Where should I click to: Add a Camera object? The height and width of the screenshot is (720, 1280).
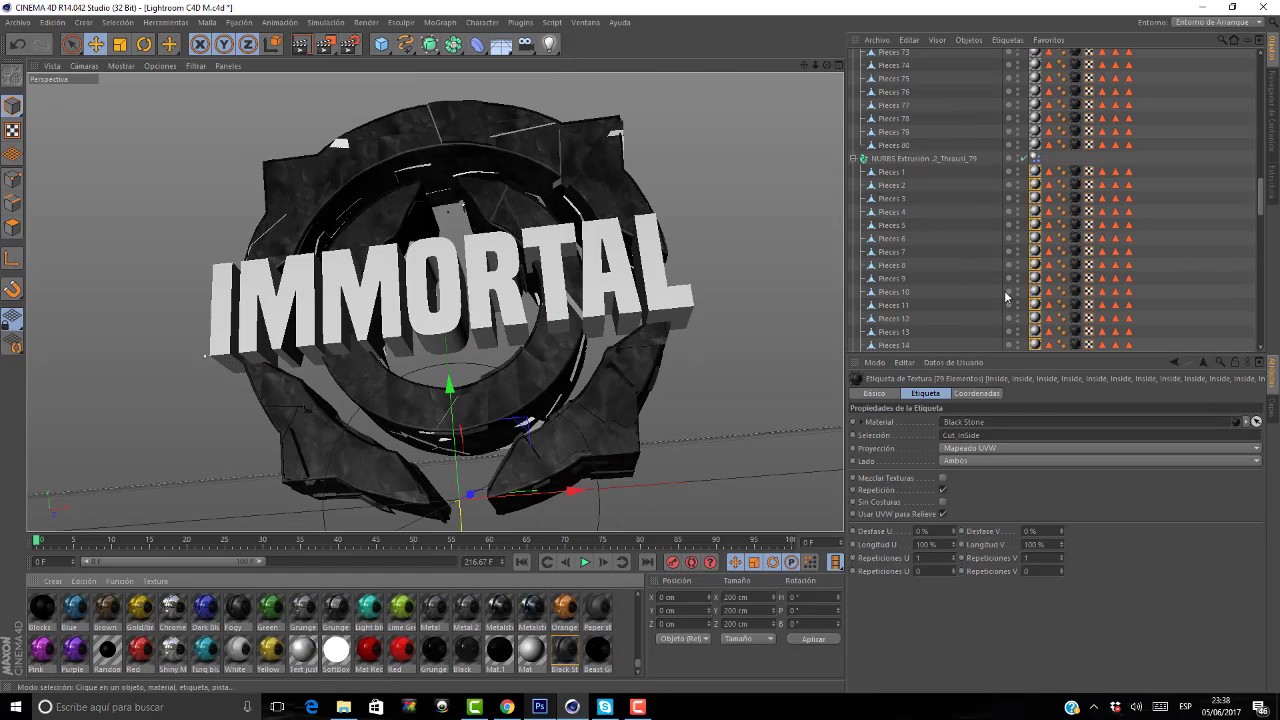point(525,44)
